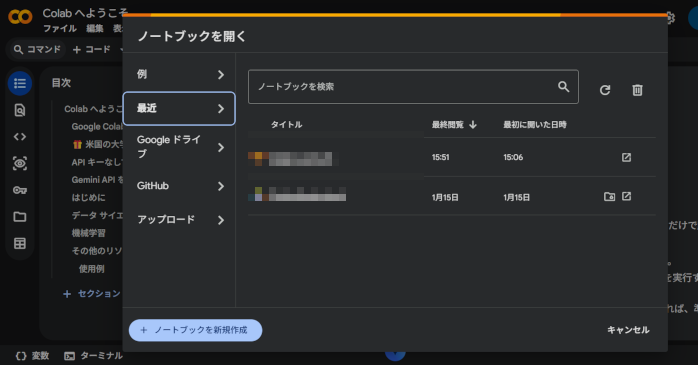Click the + コード button
698x365 pixels.
pos(92,49)
